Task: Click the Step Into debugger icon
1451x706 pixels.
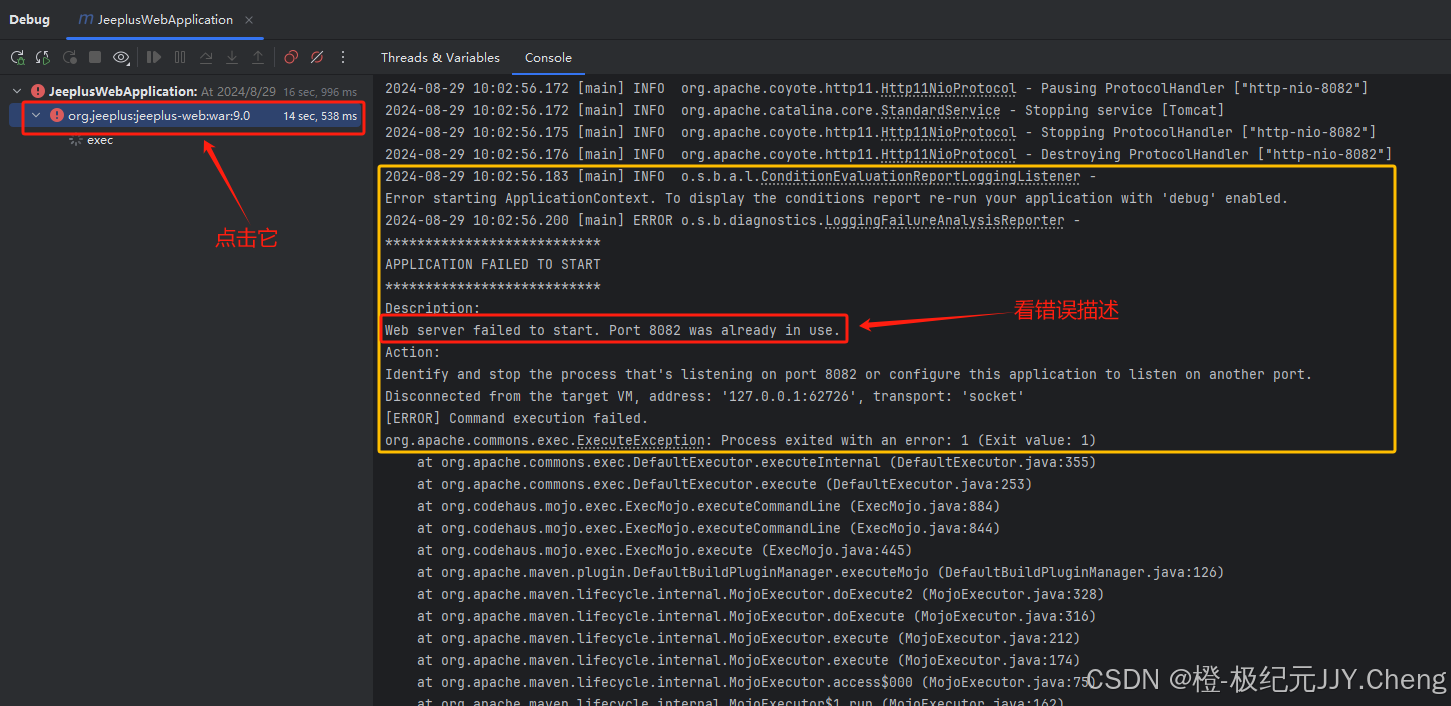Action: click(232, 58)
